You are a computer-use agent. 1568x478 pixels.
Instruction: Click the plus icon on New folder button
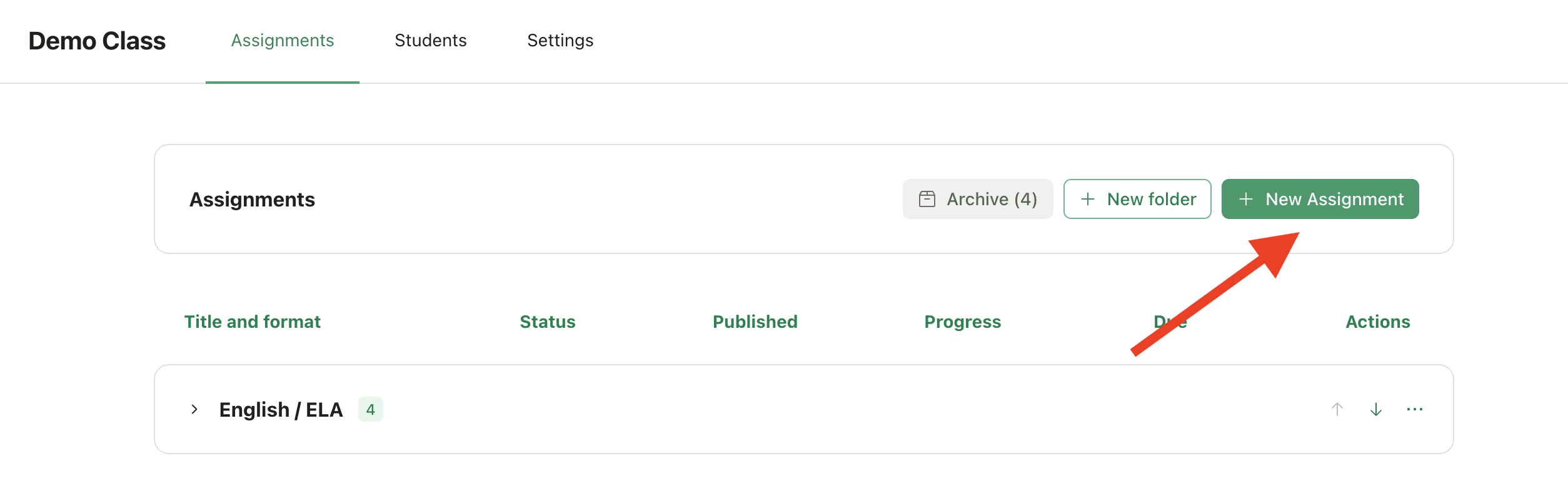pyautogui.click(x=1088, y=199)
